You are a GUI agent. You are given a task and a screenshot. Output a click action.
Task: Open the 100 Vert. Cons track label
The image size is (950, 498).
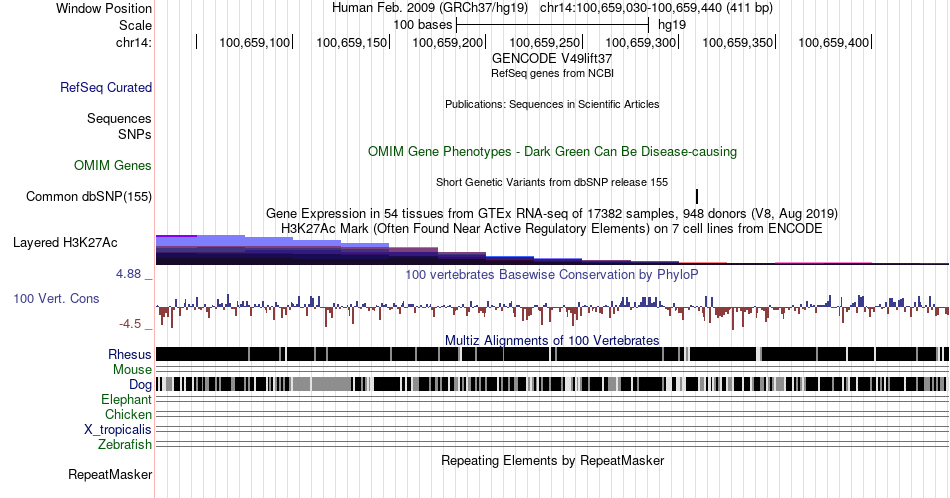56,298
